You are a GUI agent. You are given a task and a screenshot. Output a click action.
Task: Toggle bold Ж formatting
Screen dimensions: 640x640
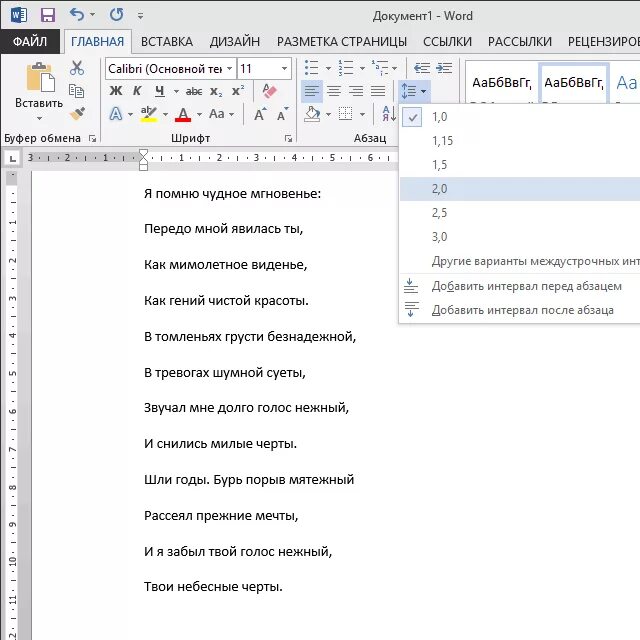pos(116,91)
